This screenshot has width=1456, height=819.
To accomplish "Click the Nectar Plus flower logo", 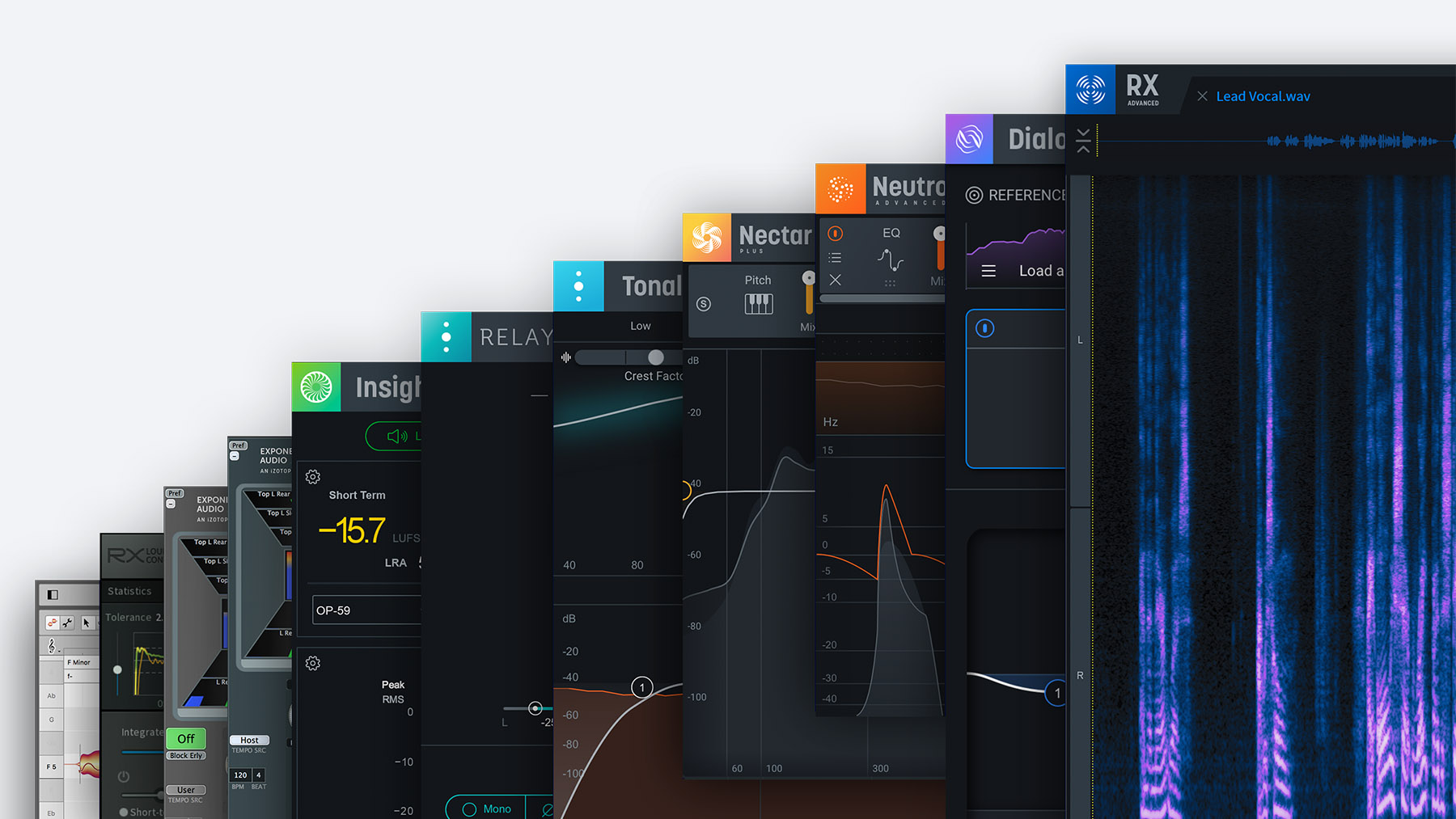I will pos(706,238).
